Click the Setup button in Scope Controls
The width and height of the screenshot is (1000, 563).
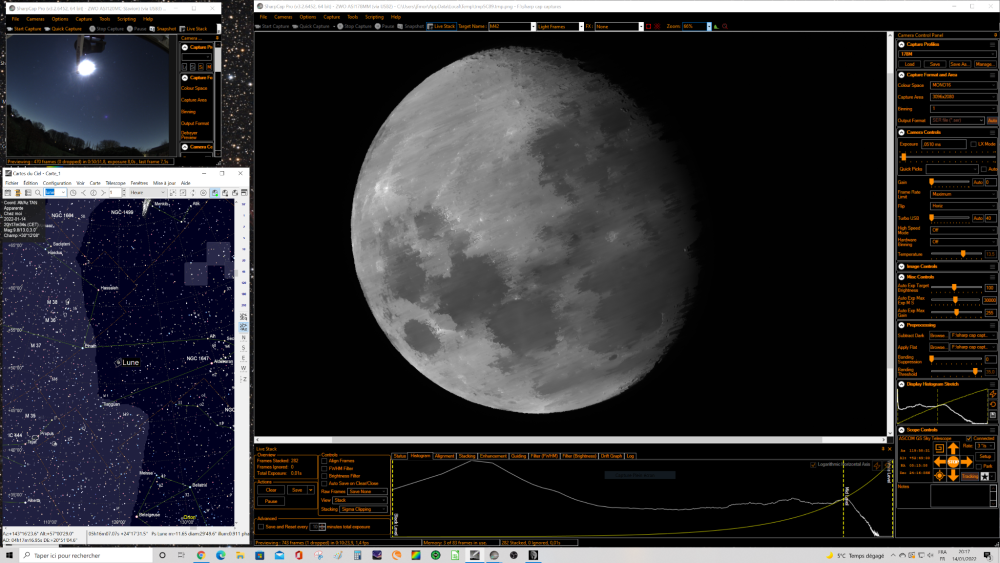click(x=985, y=457)
